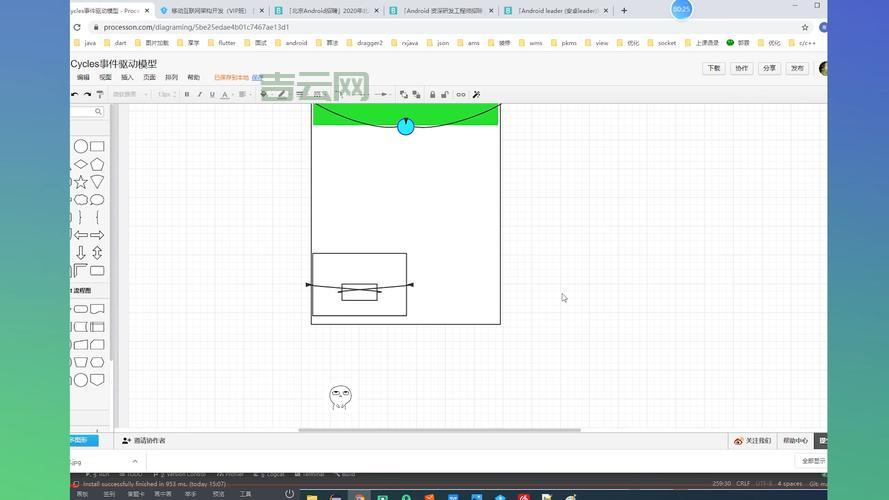Select the right arrow shape
The width and height of the screenshot is (889, 500).
click(98, 235)
